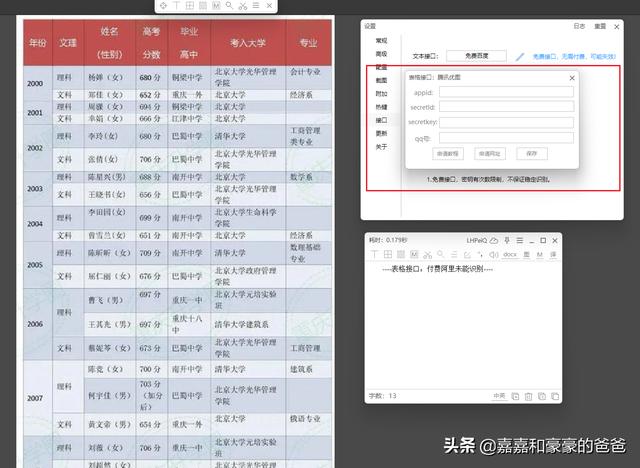The image size is (640, 468).
Task: Select text recognition T icon on floating toolbar
Action: point(176,5)
